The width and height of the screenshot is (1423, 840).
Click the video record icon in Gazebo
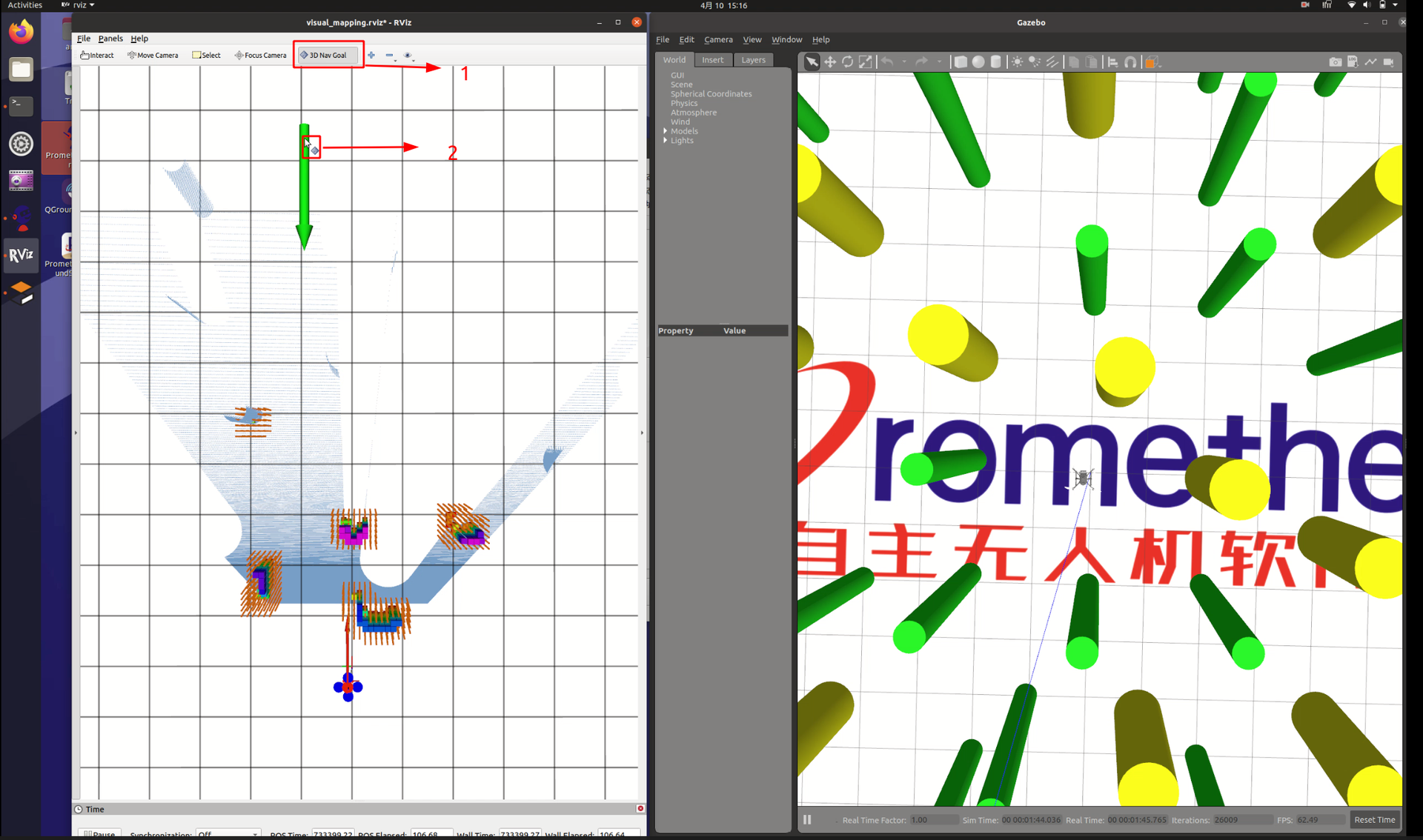tap(1389, 62)
